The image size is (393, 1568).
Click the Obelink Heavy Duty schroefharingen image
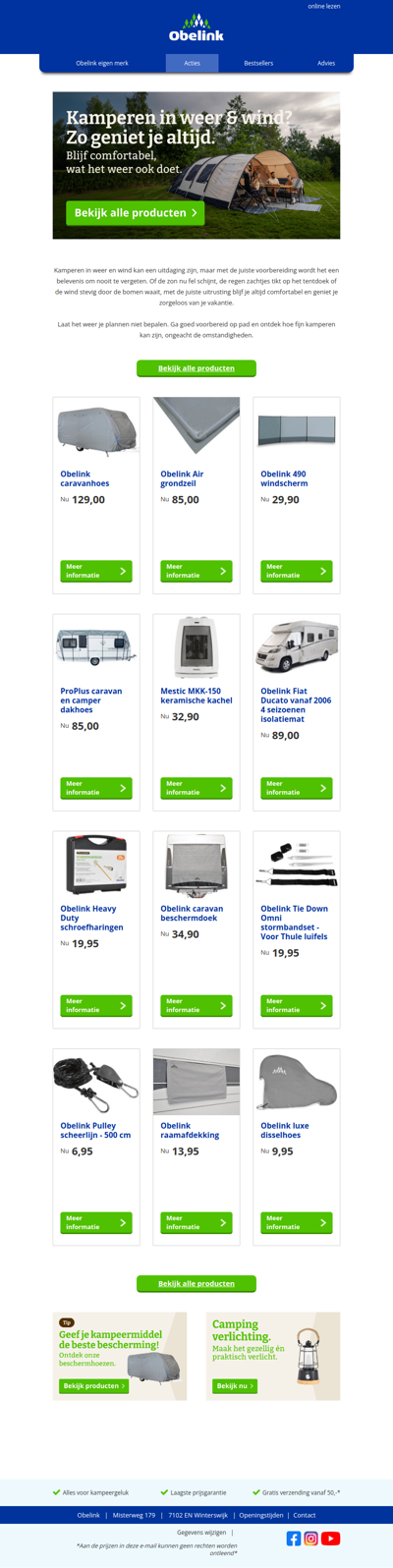point(96,865)
